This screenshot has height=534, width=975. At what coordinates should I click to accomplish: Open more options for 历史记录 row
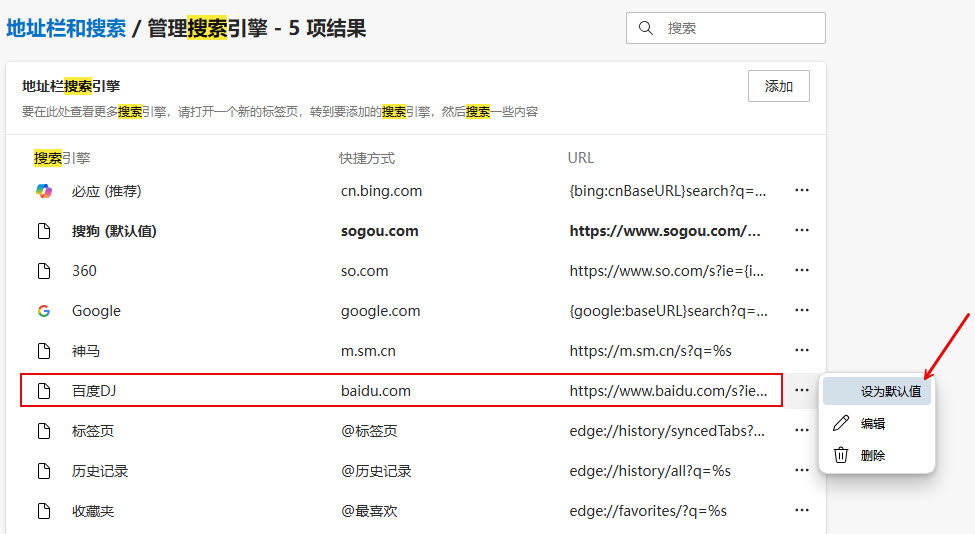(x=802, y=470)
